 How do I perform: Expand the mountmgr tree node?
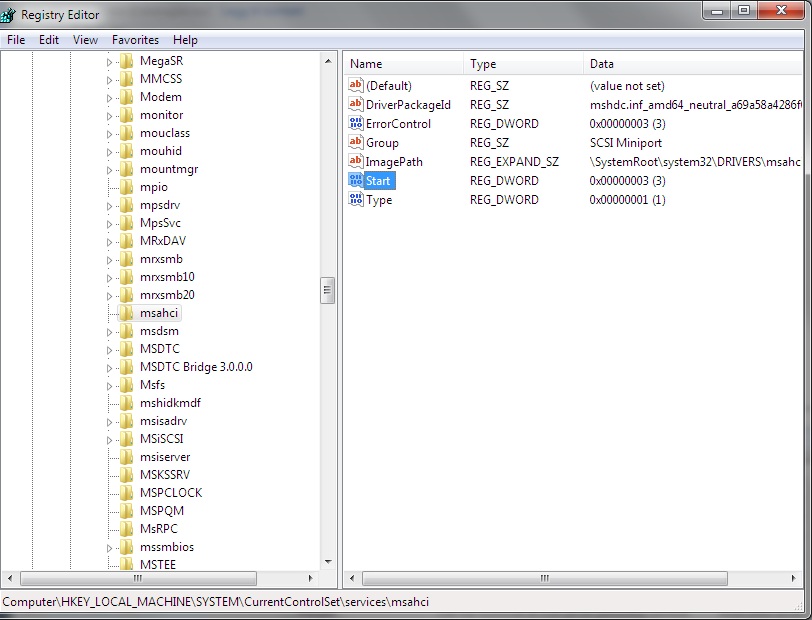coord(109,170)
